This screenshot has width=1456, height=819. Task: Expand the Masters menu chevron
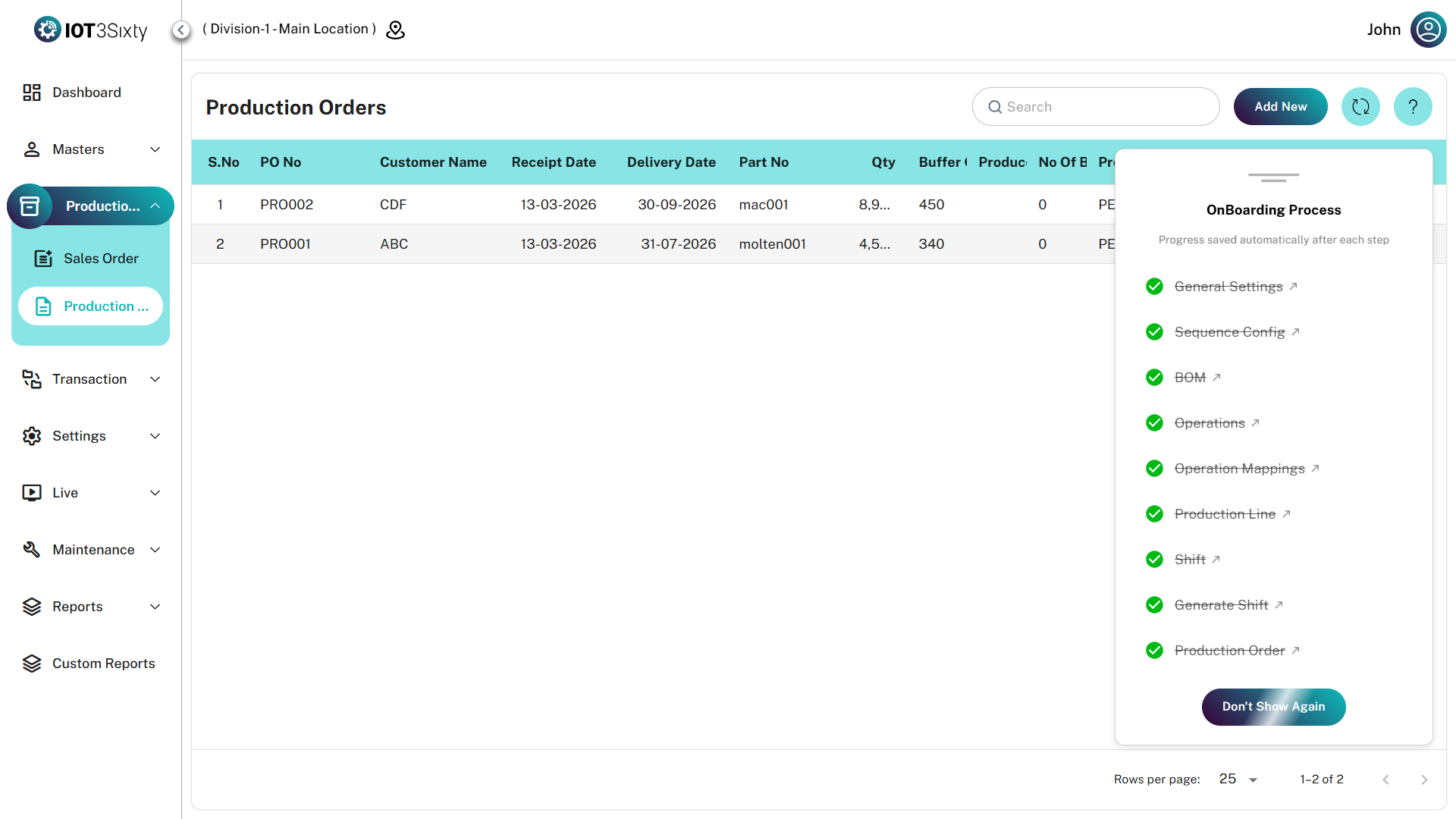(x=155, y=149)
